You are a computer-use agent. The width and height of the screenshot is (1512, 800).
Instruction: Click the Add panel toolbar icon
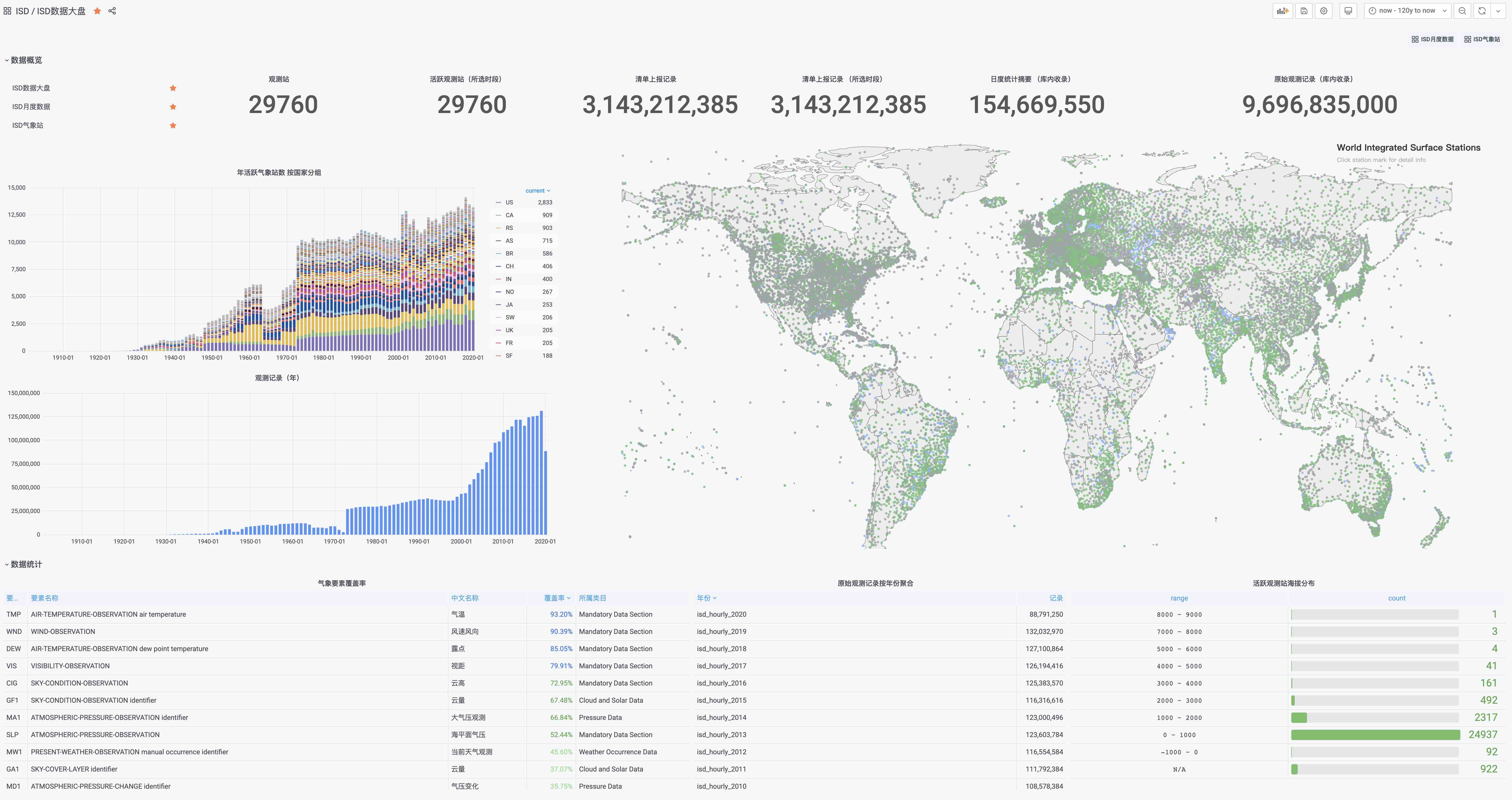(1282, 11)
